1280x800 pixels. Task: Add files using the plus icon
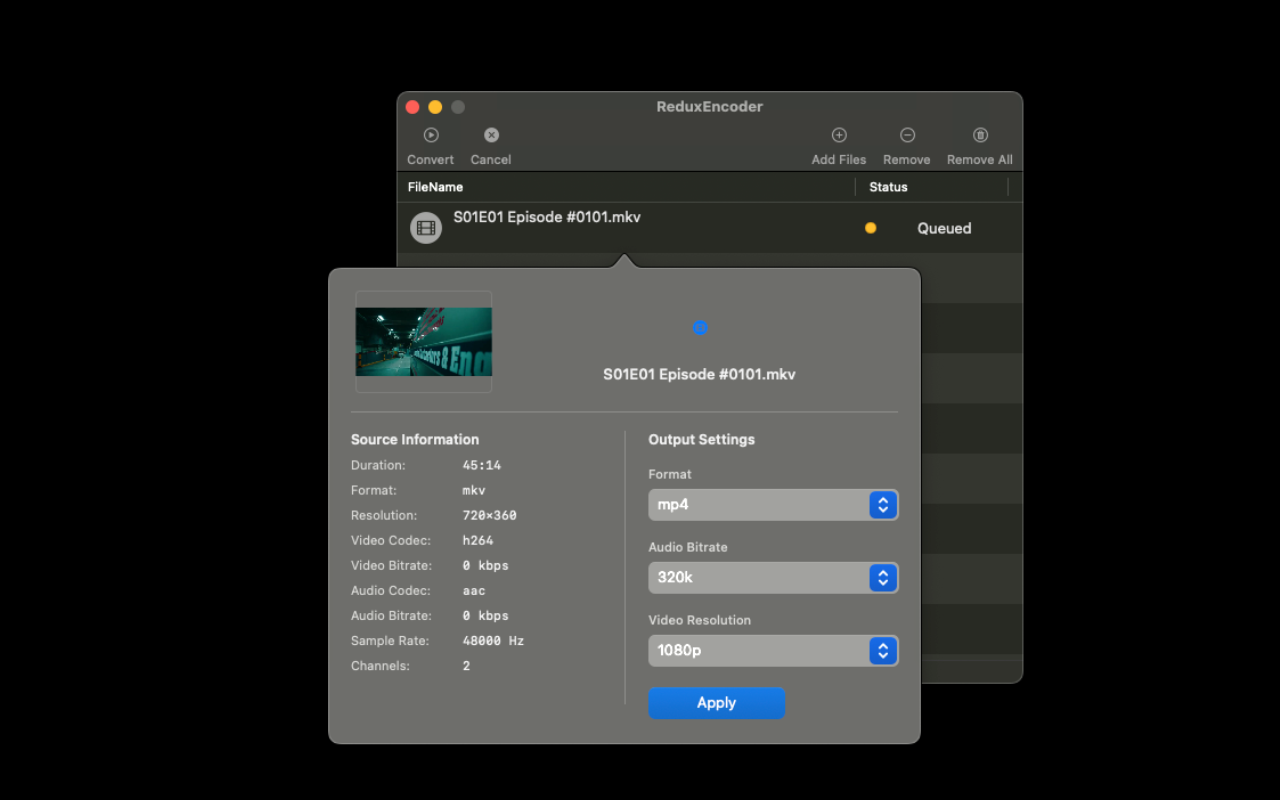(x=838, y=134)
